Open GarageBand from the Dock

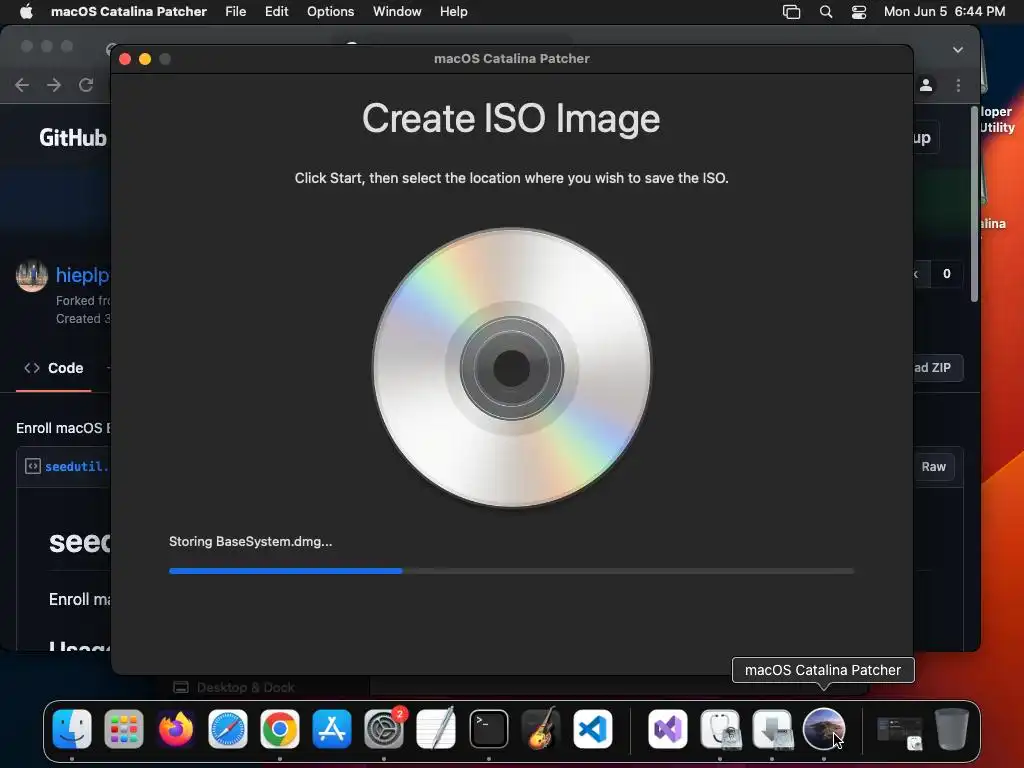click(x=541, y=729)
